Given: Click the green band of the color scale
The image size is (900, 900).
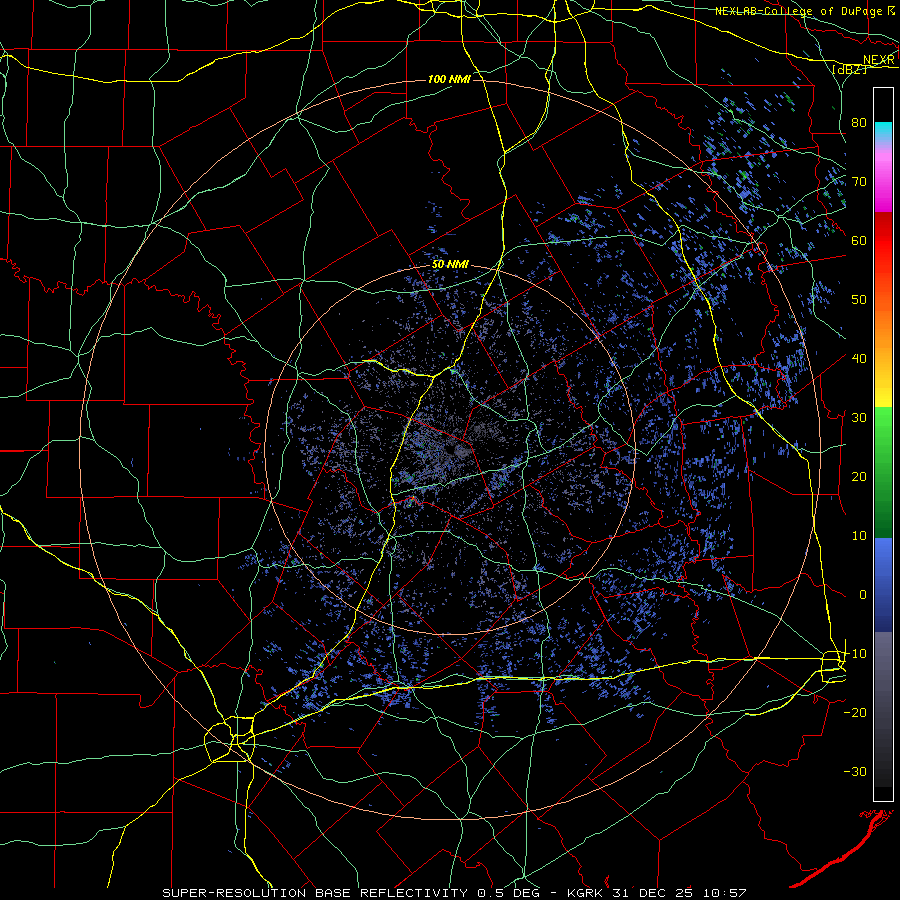Looking at the screenshot, I should click(883, 472).
